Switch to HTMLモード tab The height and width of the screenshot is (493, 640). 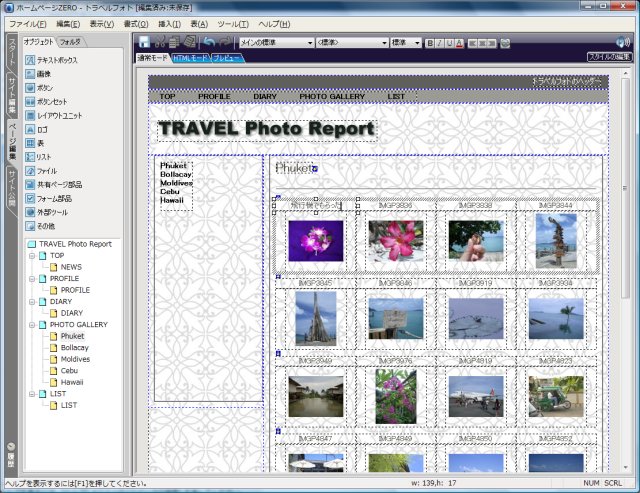tap(190, 58)
